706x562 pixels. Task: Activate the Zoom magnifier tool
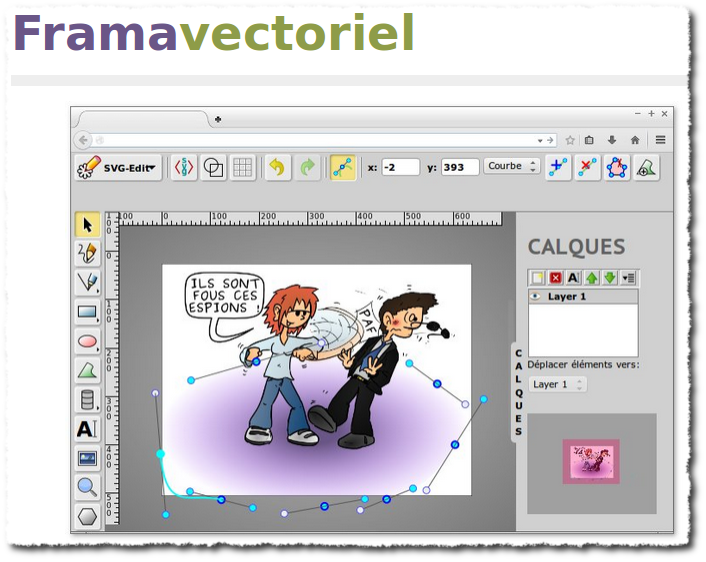click(x=88, y=488)
